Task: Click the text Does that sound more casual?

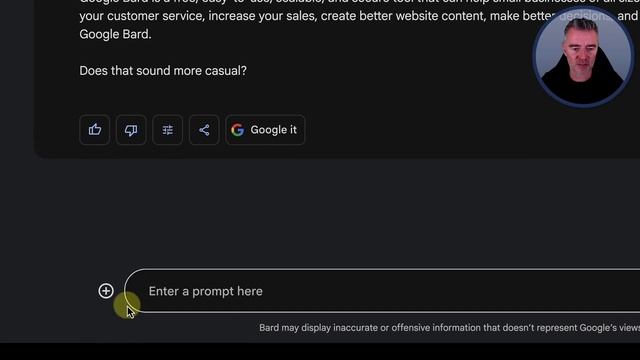Action: coord(163,71)
